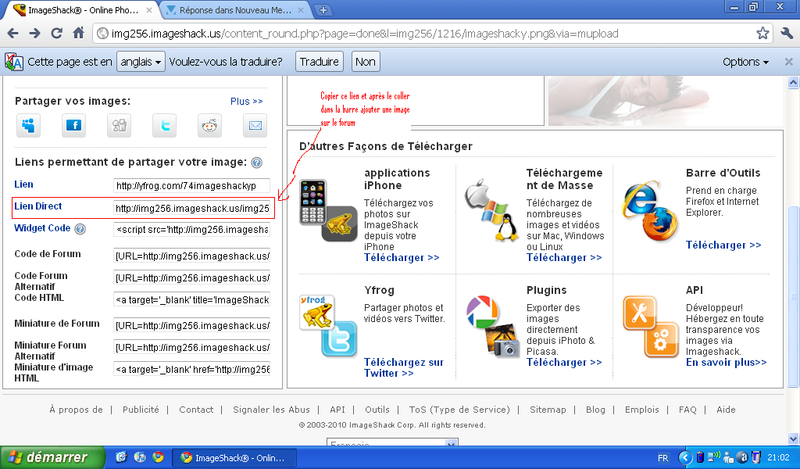The width and height of the screenshot is (800, 469).
Task: Open the translation Options dropdown
Action: [x=745, y=62]
